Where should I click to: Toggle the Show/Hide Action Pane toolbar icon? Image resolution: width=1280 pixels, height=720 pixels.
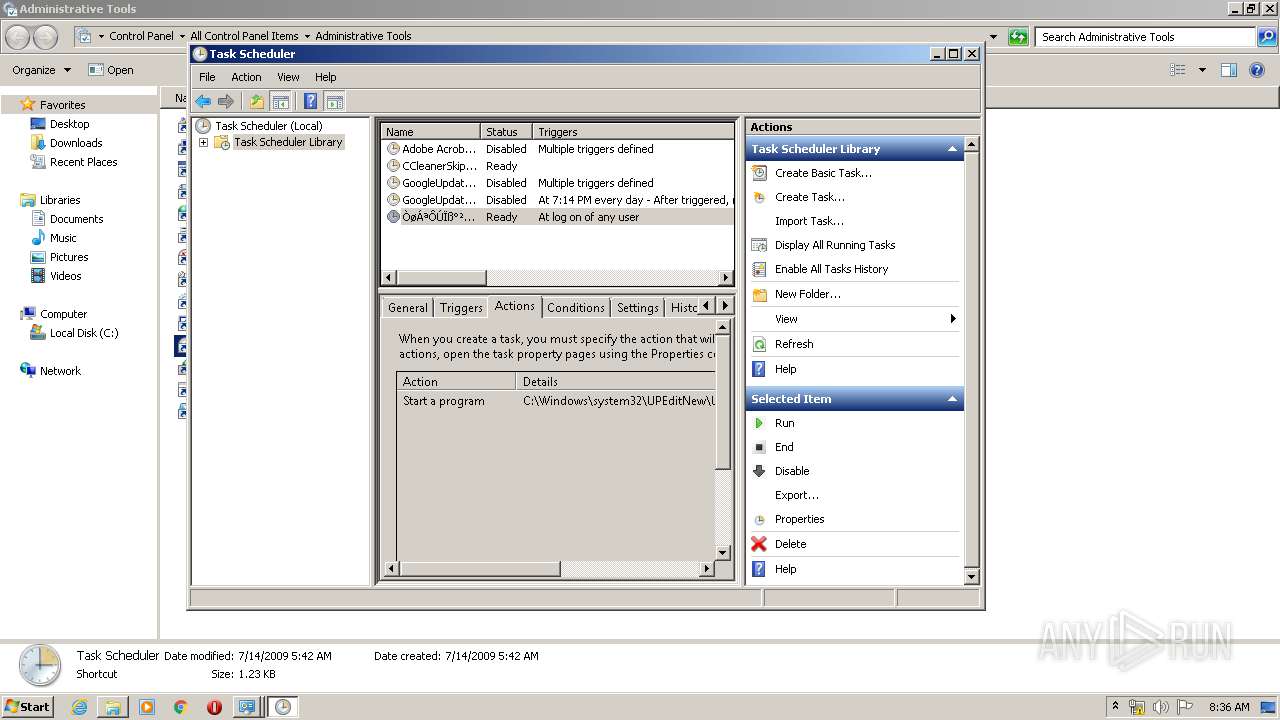335,101
